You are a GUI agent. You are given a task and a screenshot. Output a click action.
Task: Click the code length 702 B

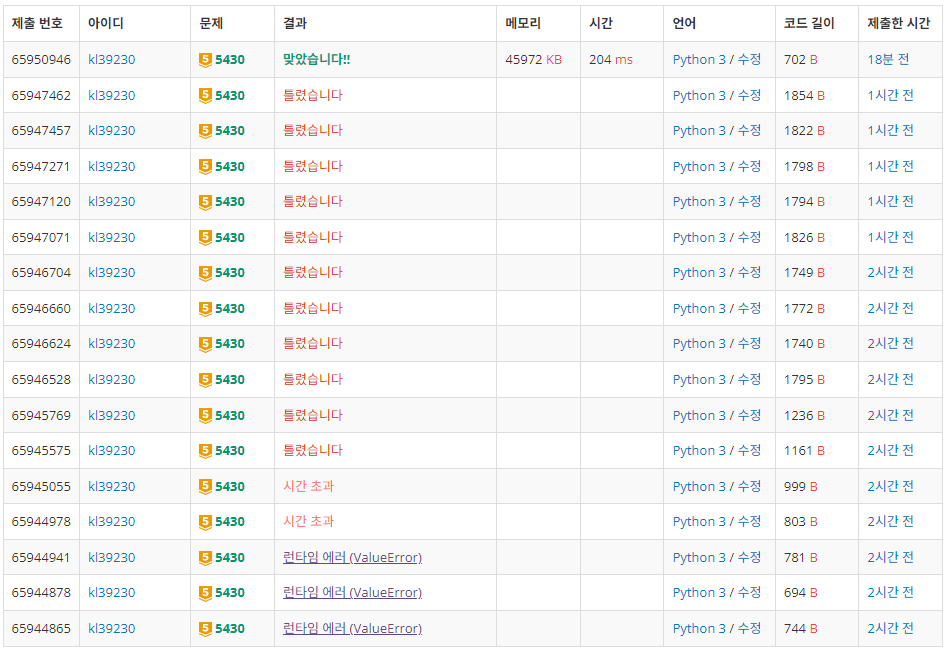click(x=801, y=59)
